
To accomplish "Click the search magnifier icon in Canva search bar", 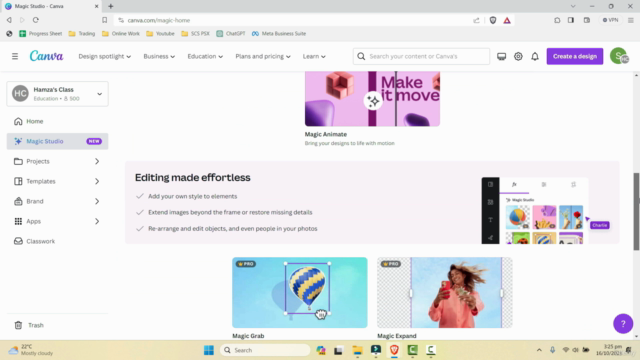I will tap(361, 56).
